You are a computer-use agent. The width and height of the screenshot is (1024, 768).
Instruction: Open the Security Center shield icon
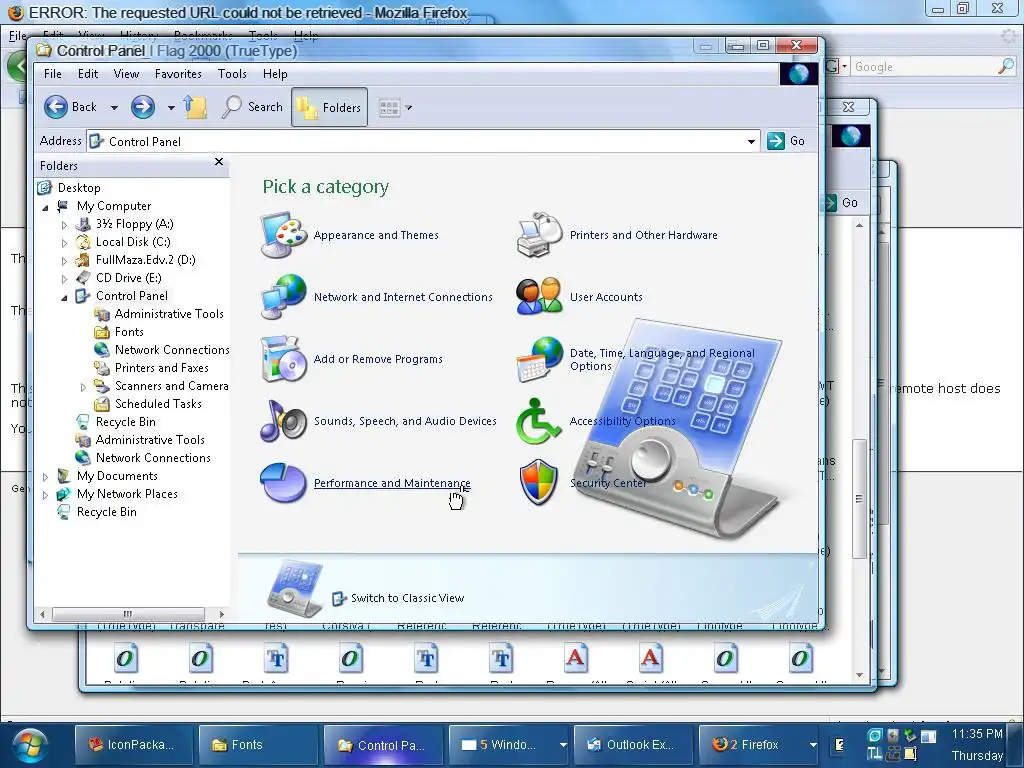tap(539, 483)
